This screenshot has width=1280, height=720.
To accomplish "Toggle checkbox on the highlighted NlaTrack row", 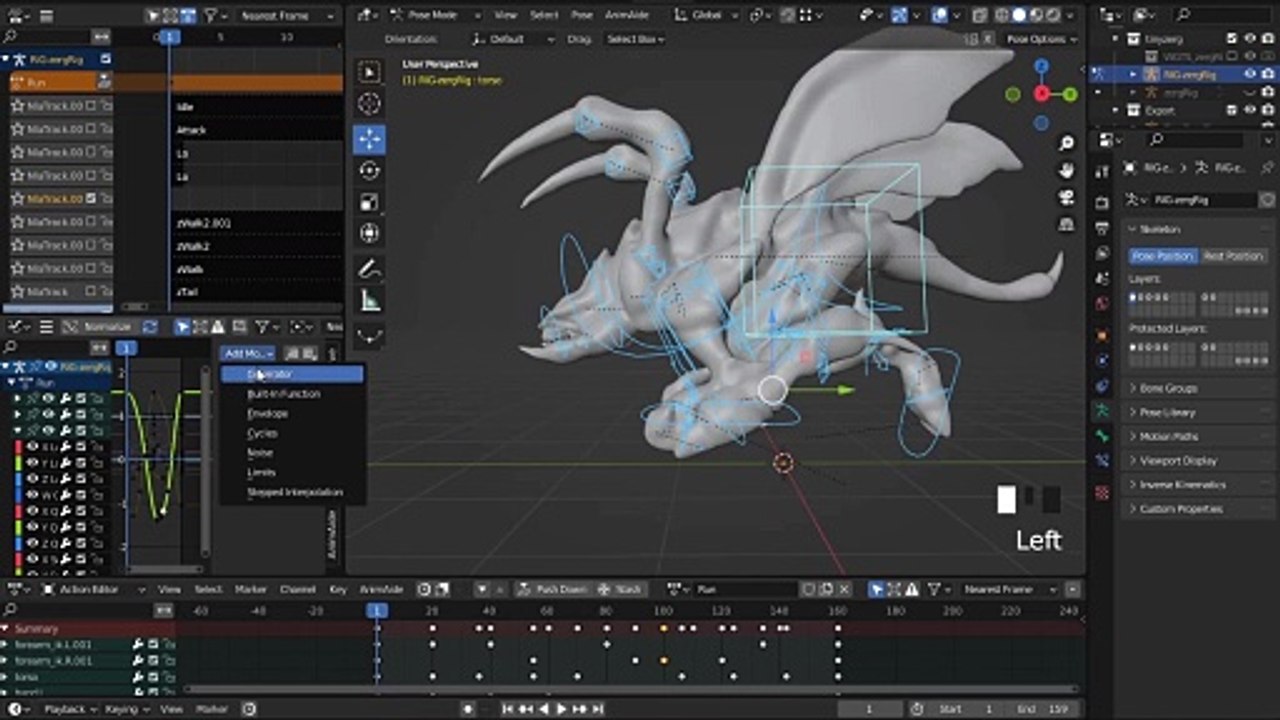I will coord(92,199).
